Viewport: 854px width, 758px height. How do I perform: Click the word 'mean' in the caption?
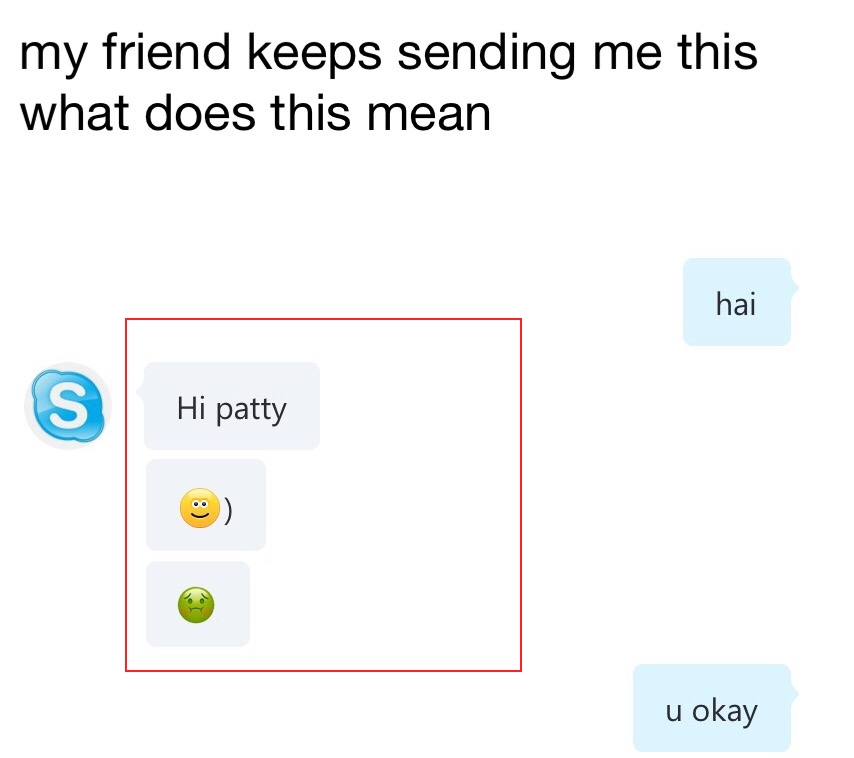point(429,115)
